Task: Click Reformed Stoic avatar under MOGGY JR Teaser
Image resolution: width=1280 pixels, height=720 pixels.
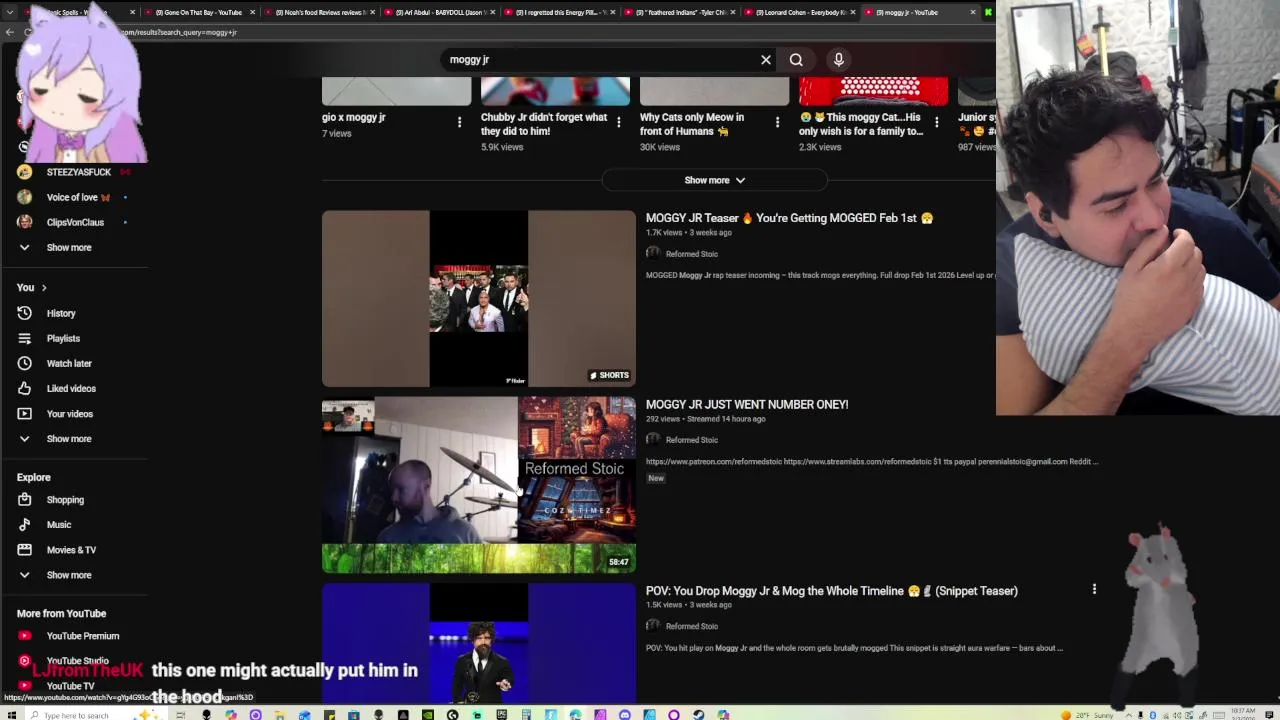Action: [x=653, y=254]
